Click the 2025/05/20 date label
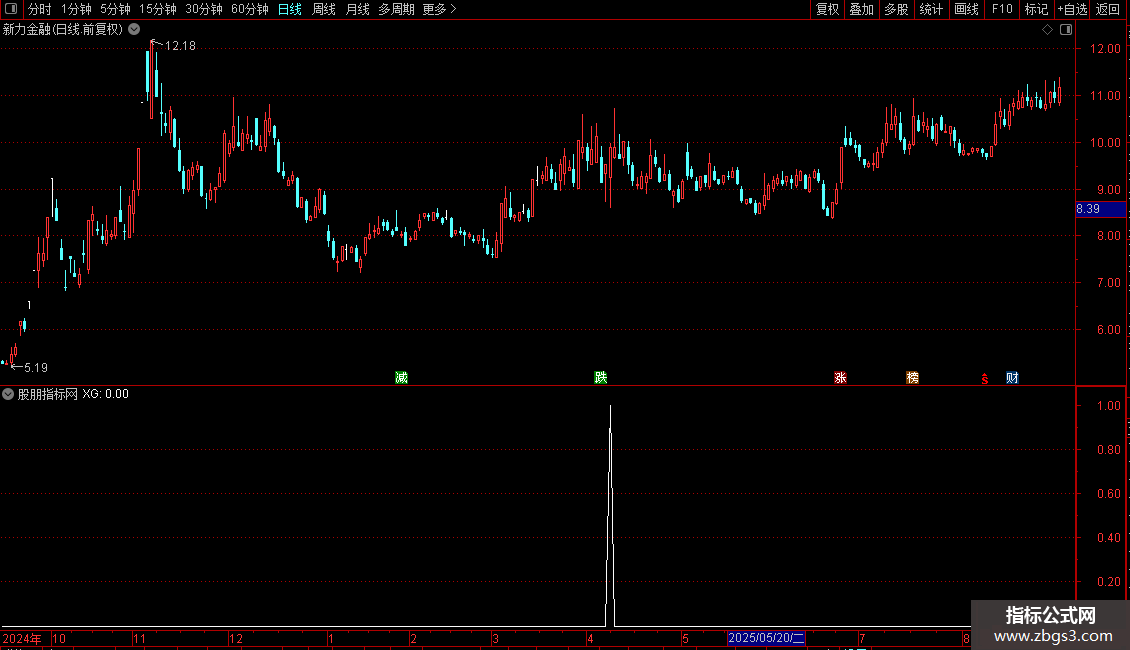Image resolution: width=1130 pixels, height=650 pixels. [x=766, y=638]
